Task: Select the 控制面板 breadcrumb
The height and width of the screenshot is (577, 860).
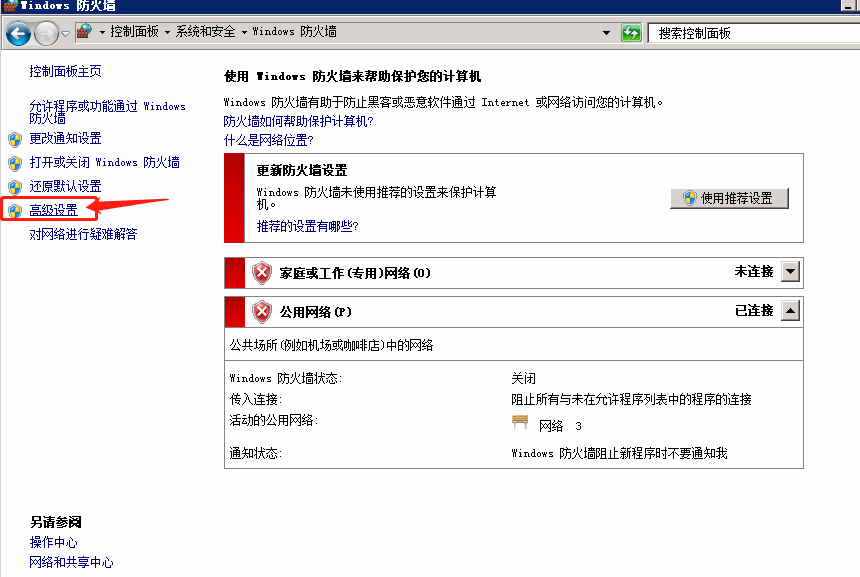Action: pyautogui.click(x=134, y=32)
